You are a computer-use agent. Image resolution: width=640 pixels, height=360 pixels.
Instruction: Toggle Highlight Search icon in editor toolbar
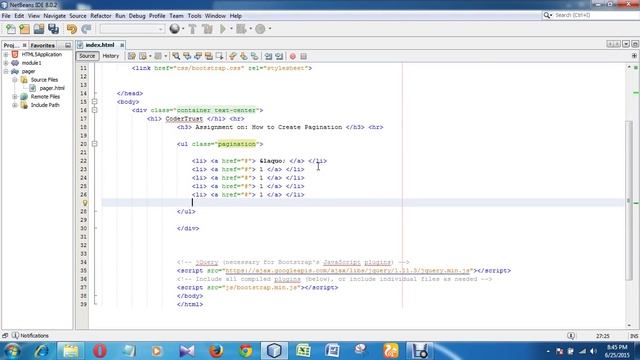coord(209,56)
